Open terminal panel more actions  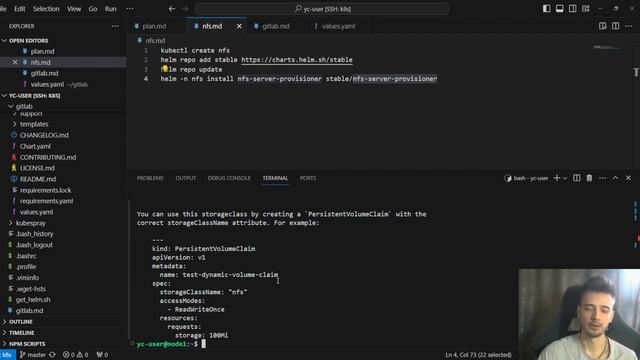(x=602, y=178)
